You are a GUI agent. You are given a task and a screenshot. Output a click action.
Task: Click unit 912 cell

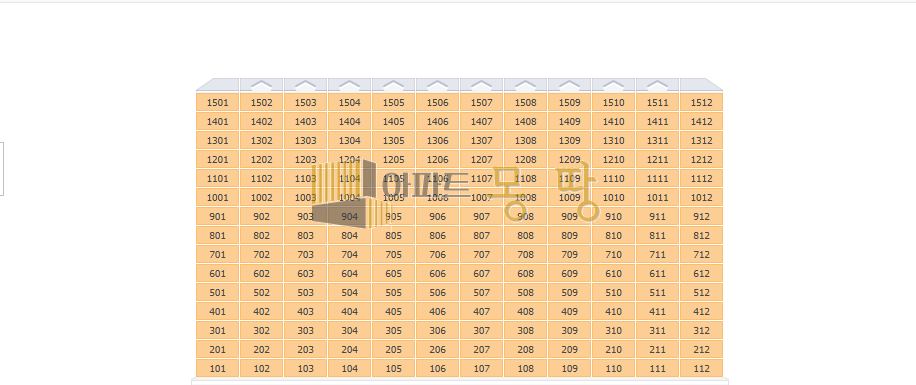click(701, 217)
